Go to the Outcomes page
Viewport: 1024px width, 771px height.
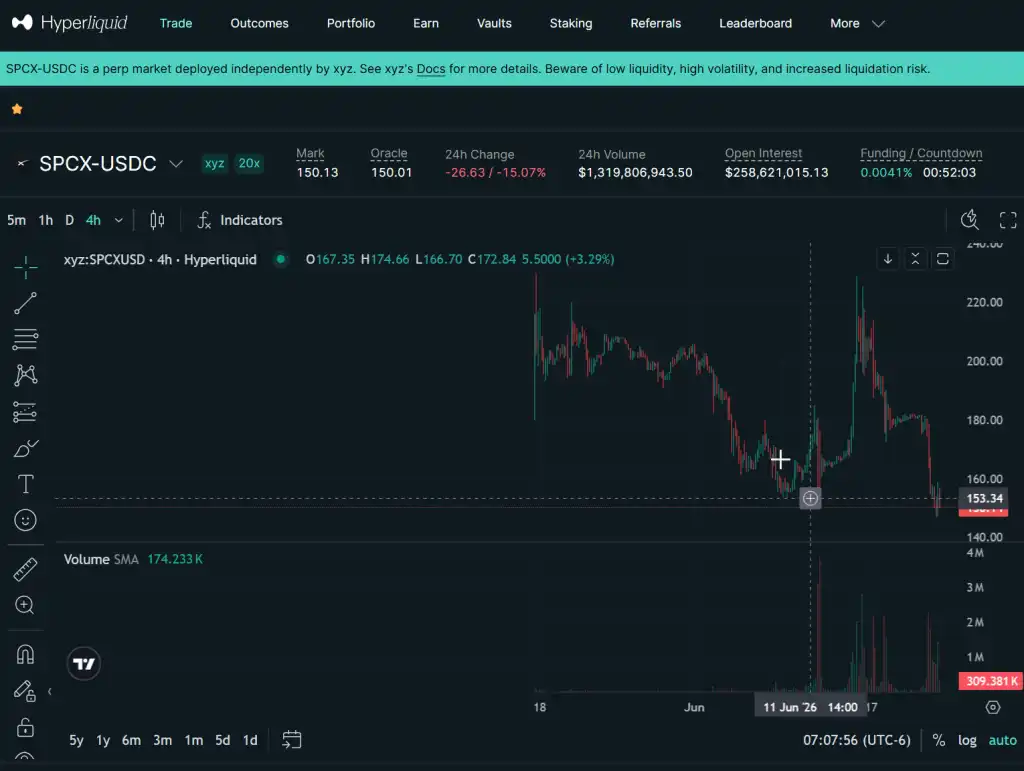point(259,24)
